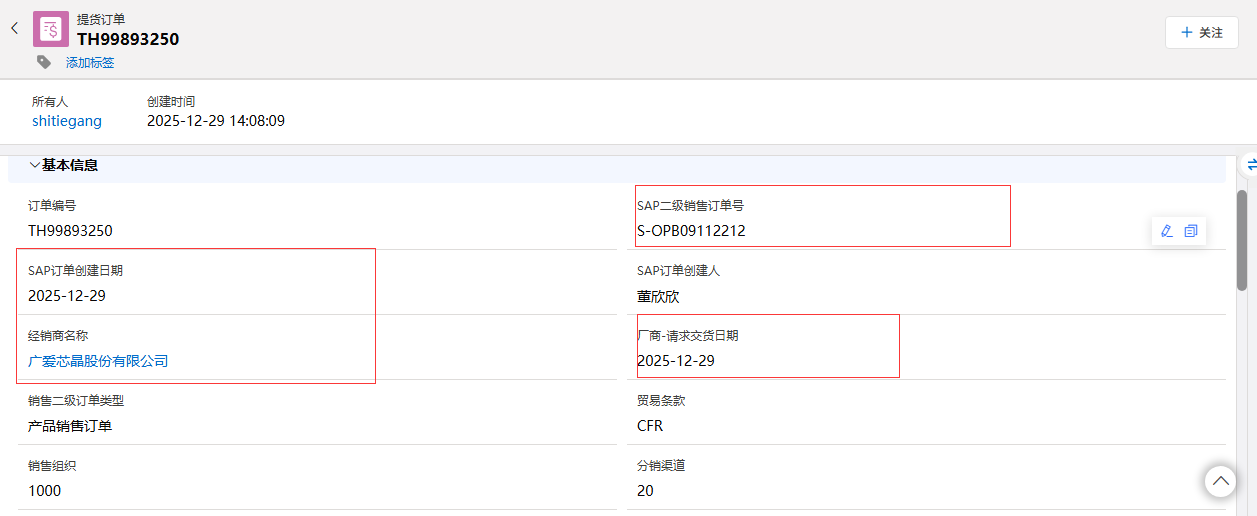1257x516 pixels.
Task: Collapse the 基本信息 section
Action: coord(35,165)
